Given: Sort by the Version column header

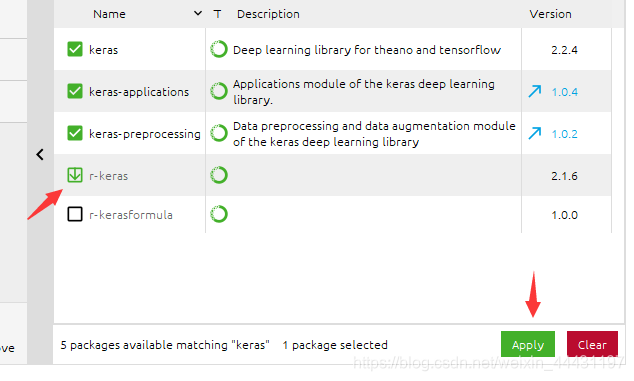Looking at the screenshot, I should (550, 14).
